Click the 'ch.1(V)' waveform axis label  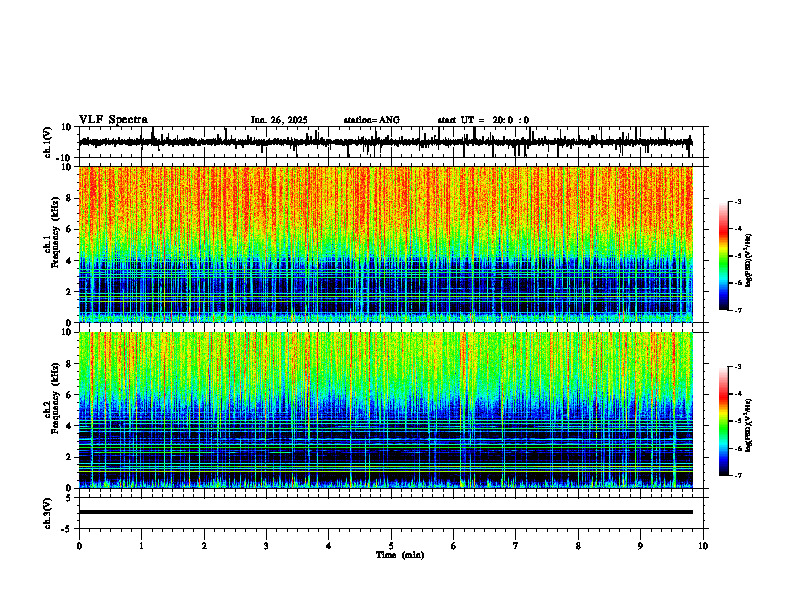[x=47, y=142]
